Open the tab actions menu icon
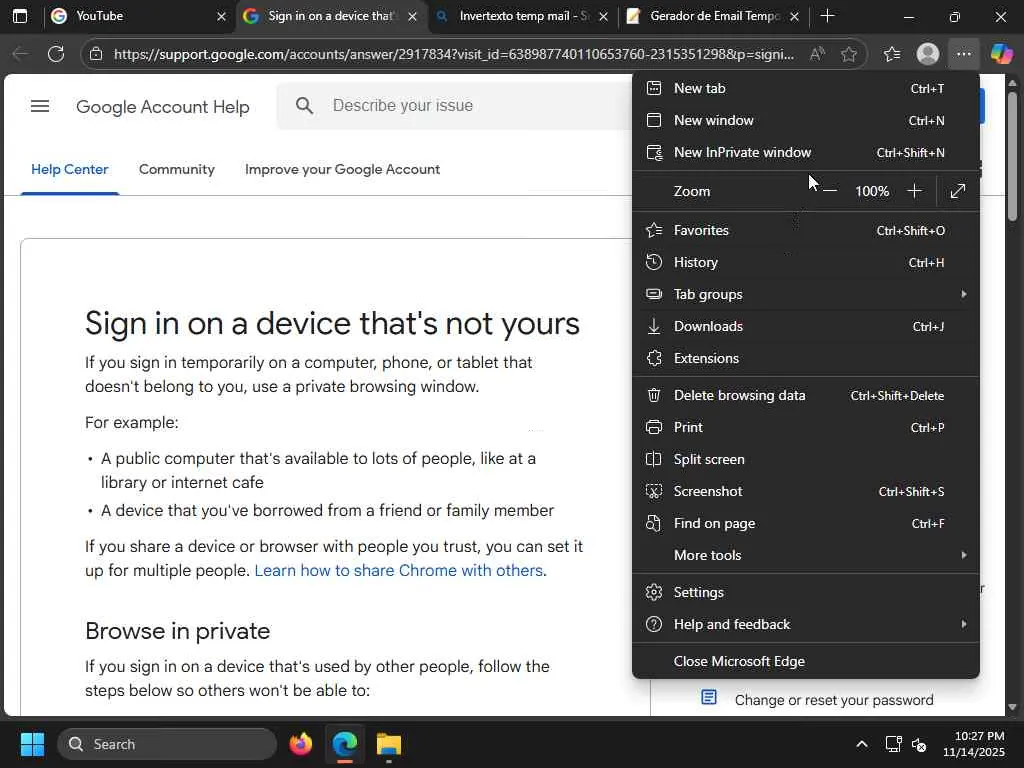Viewport: 1024px width, 768px height. point(19,16)
